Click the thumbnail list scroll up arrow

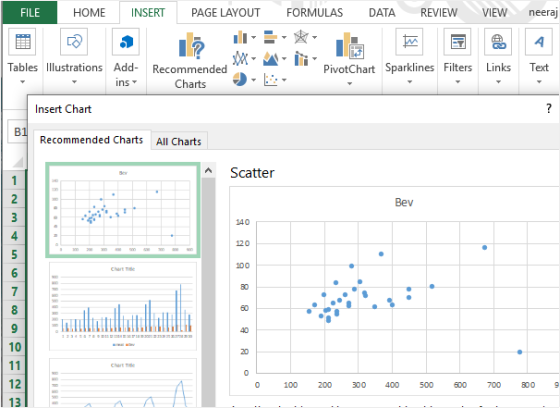tap(209, 171)
